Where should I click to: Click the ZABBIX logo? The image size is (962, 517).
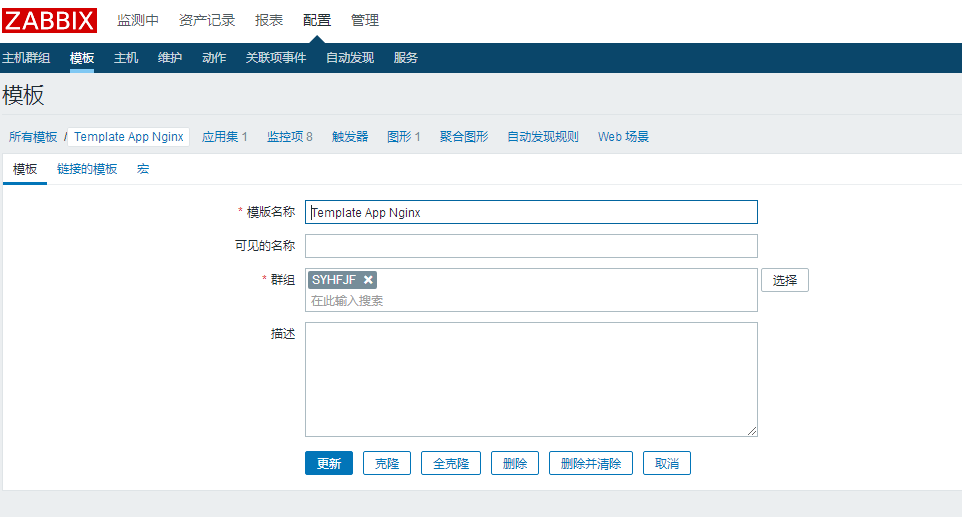tap(49, 20)
